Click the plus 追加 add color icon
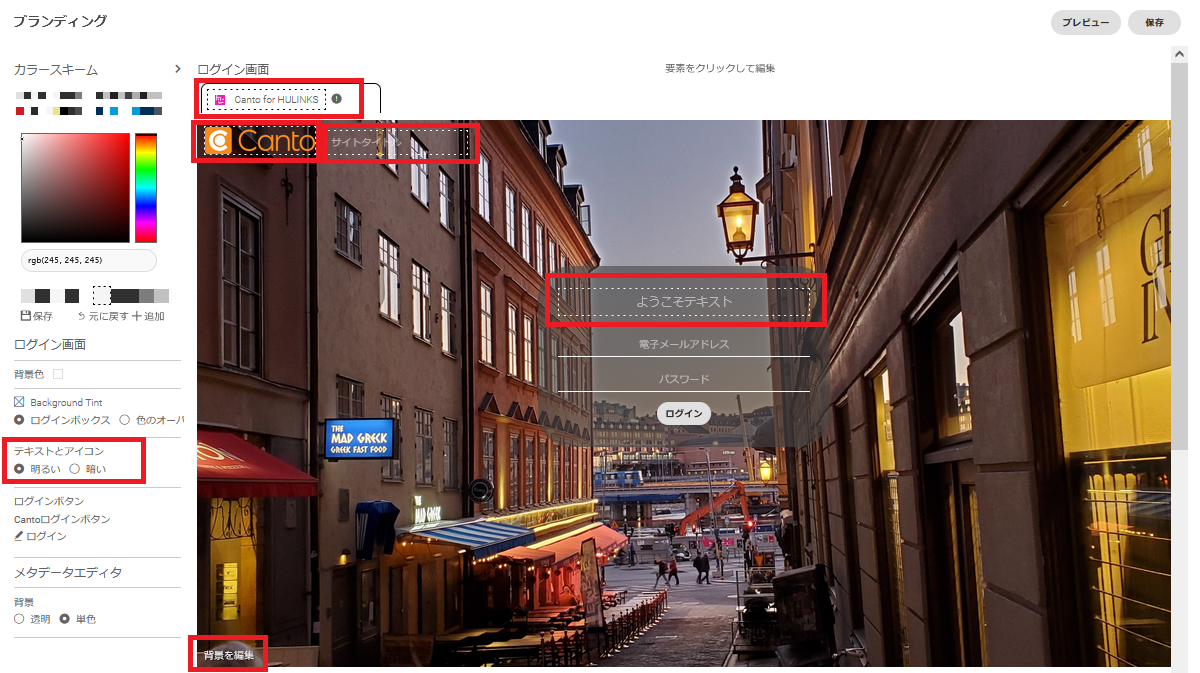The width and height of the screenshot is (1200, 673). (137, 316)
